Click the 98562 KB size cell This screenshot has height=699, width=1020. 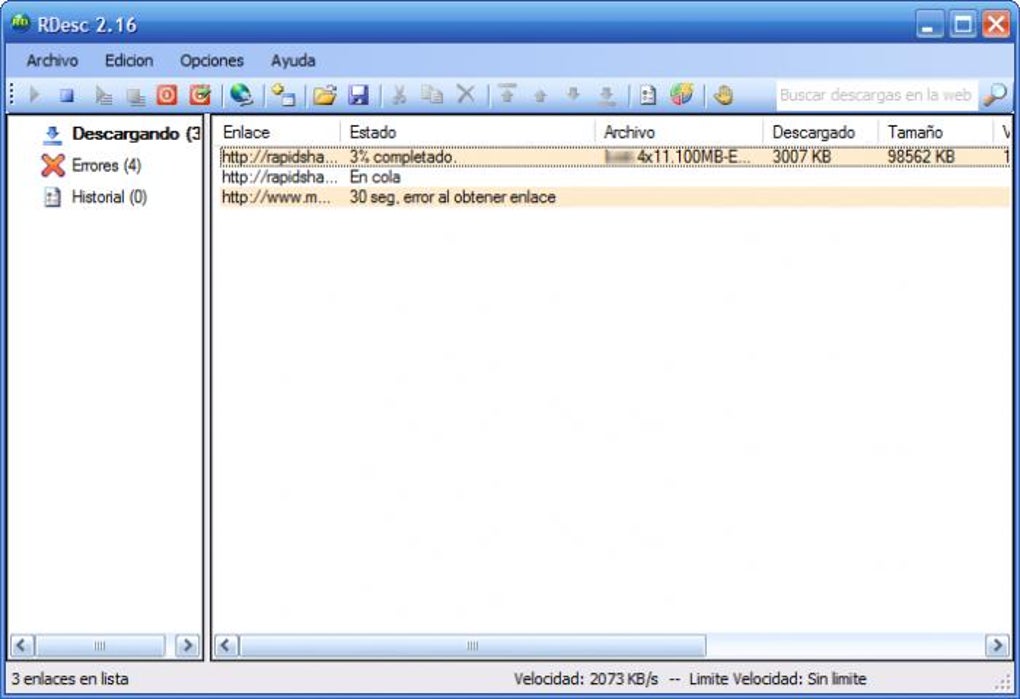click(x=921, y=157)
